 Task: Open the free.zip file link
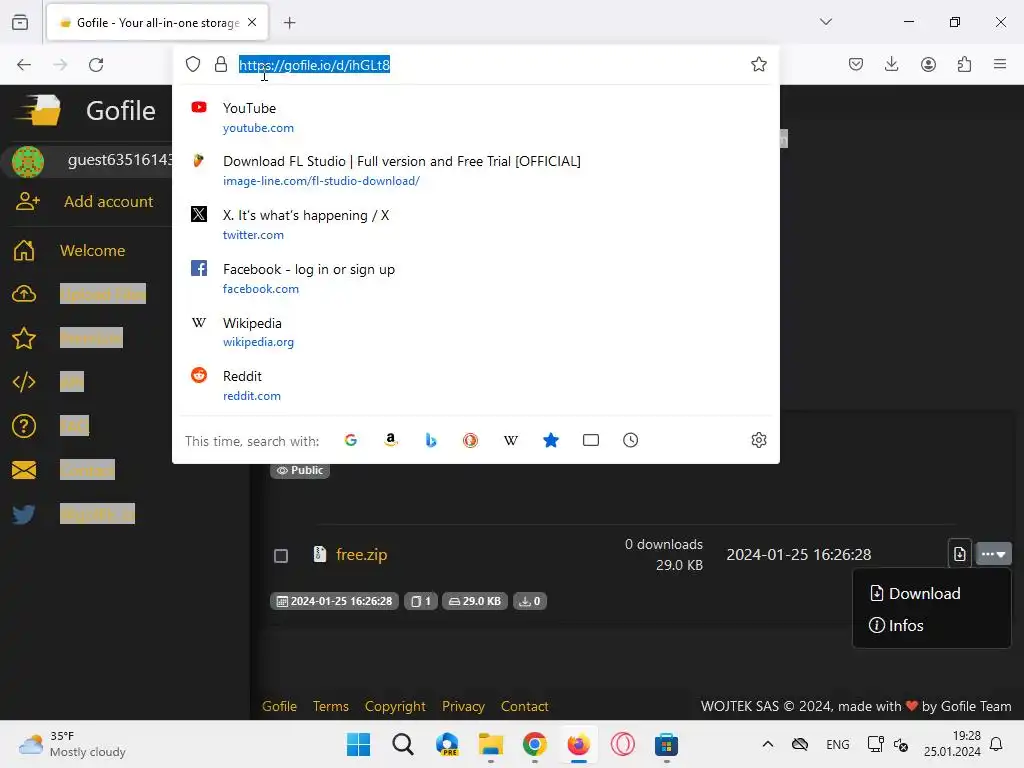pyautogui.click(x=362, y=554)
